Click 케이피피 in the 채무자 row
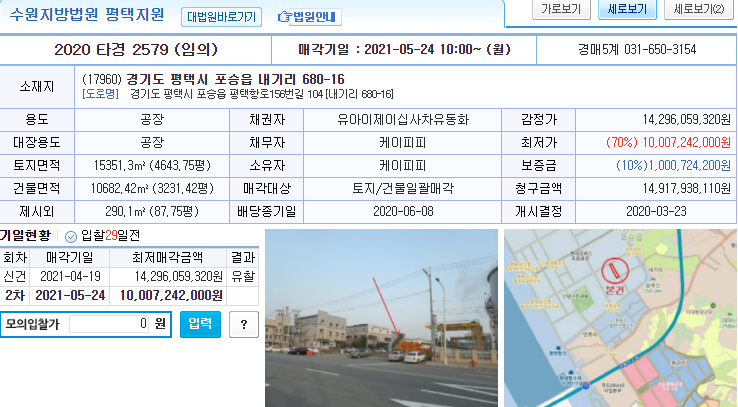Viewport: 738px width, 407px height. coord(403,143)
